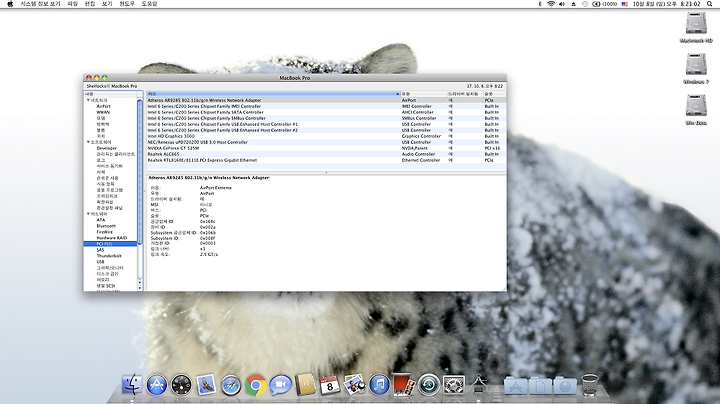Screen dimensions: 720x404
Task: Launch the App Store from the Dock
Action: coord(157,385)
